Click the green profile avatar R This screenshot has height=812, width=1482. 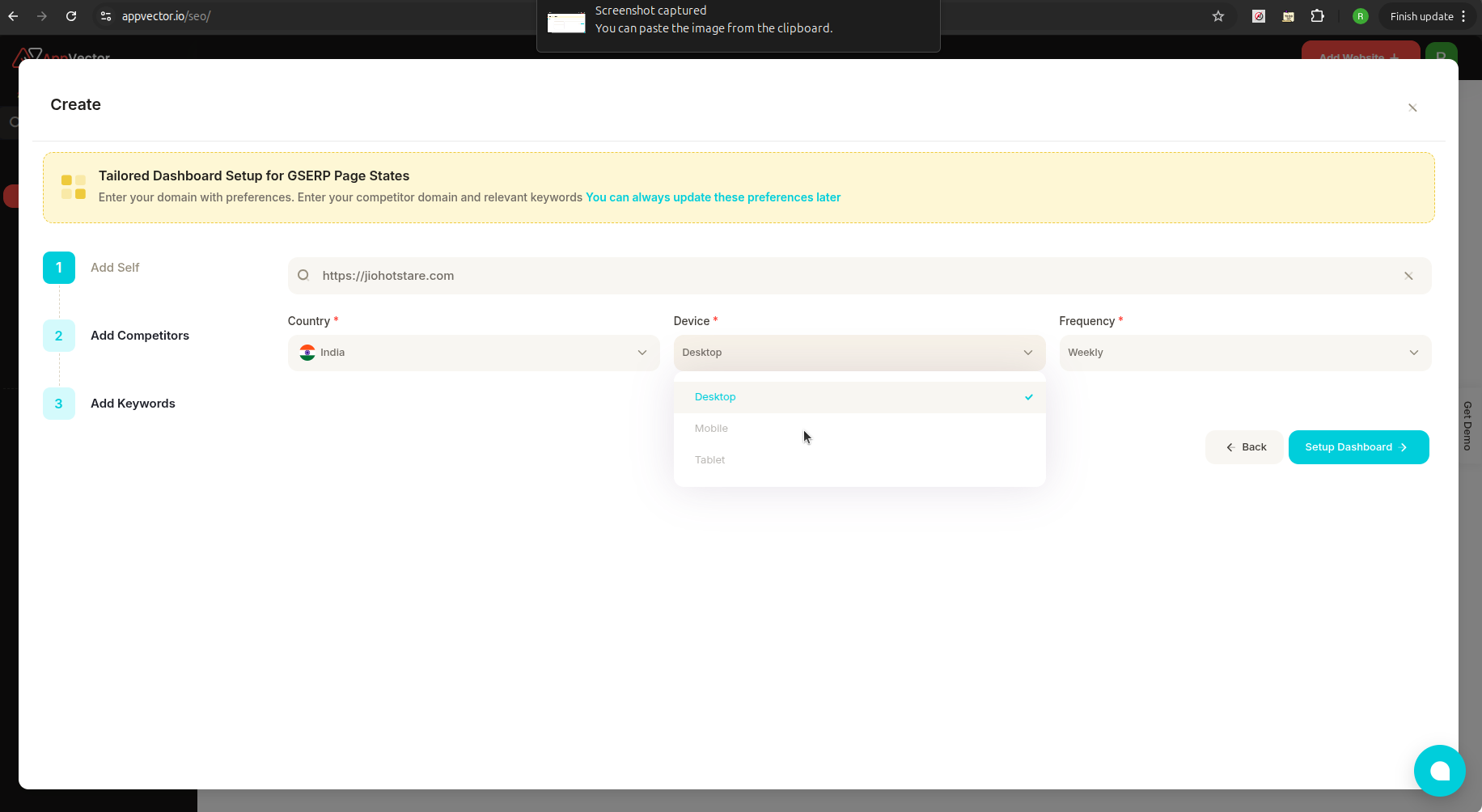[1360, 16]
